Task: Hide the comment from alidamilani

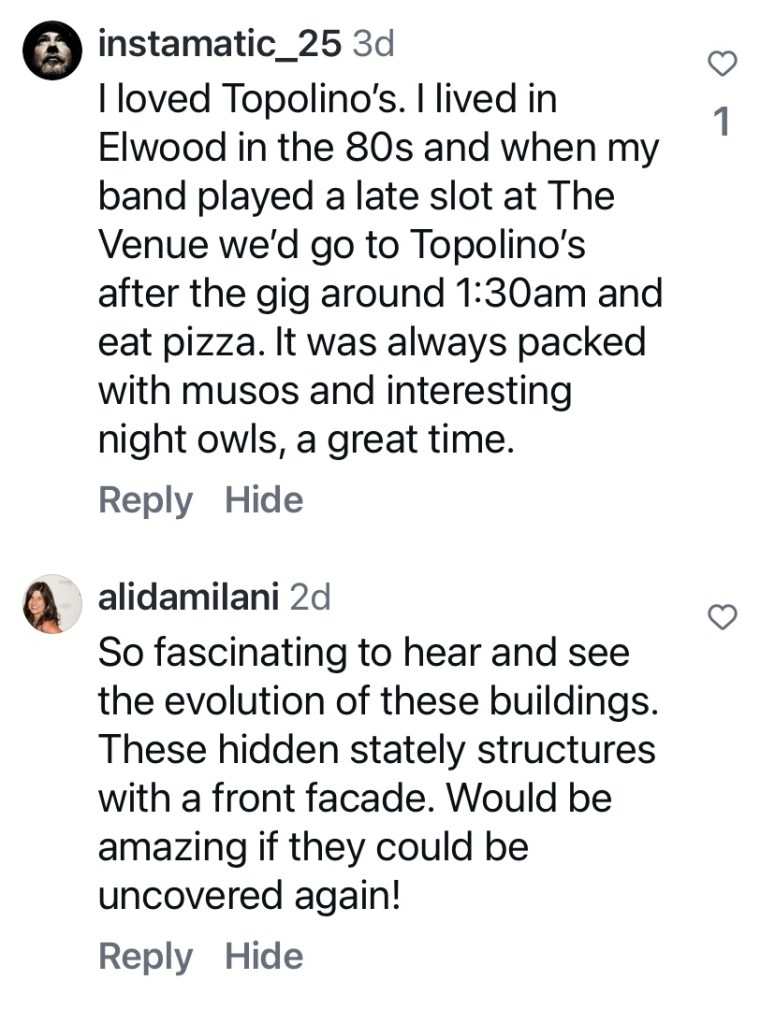Action: 264,957
